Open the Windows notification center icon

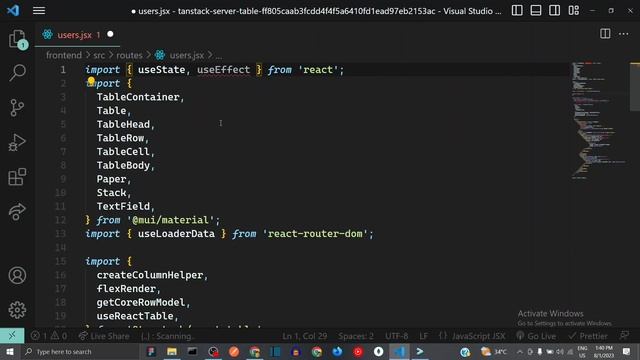626,351
